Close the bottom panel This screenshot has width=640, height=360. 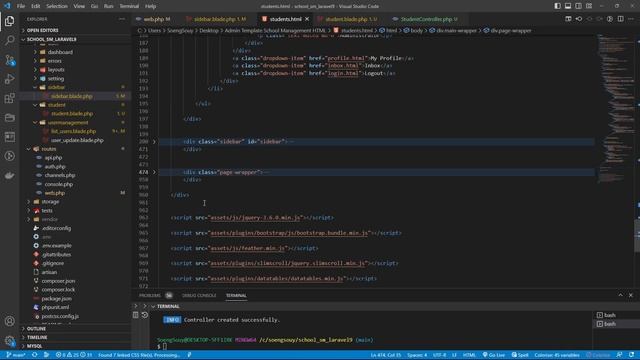(631, 295)
